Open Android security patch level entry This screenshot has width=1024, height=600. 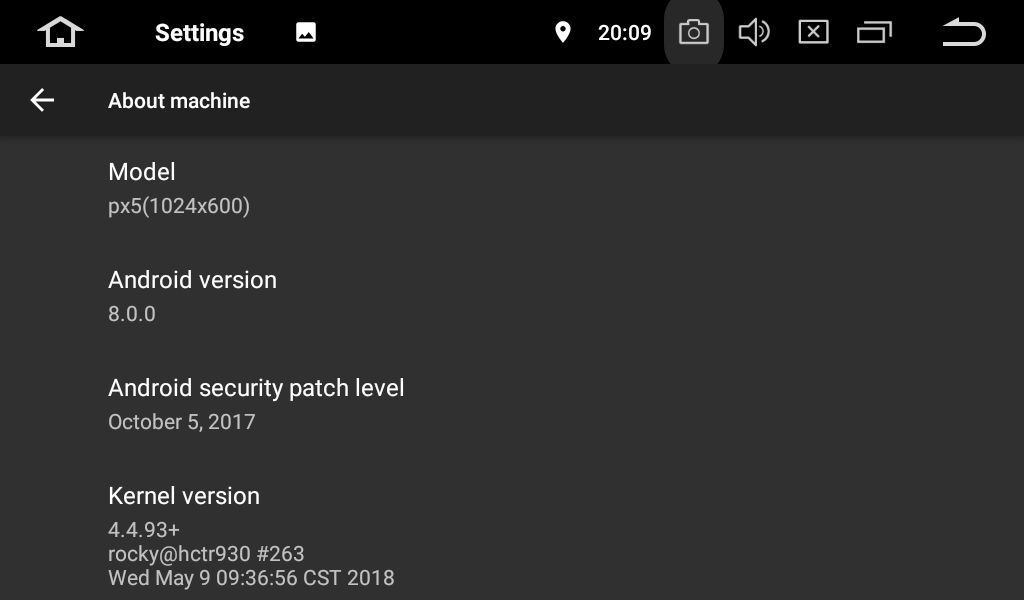(512, 404)
